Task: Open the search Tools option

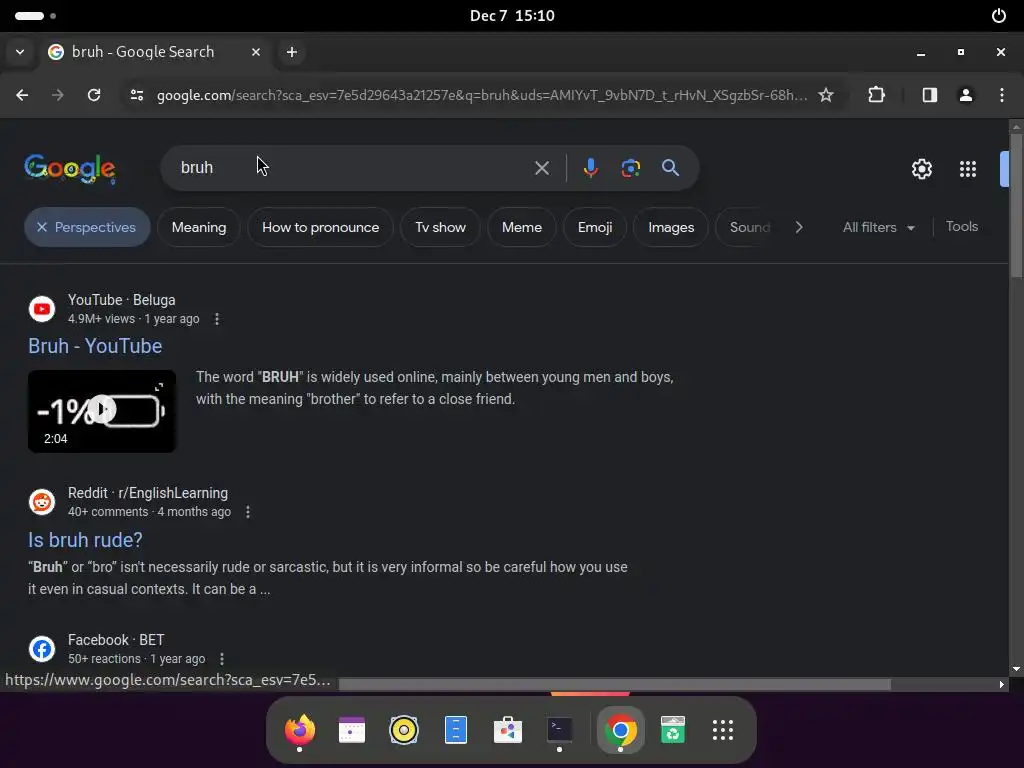Action: (x=962, y=227)
